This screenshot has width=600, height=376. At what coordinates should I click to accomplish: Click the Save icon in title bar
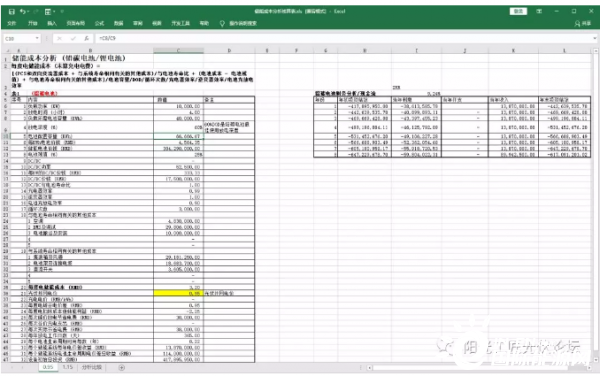coord(11,11)
